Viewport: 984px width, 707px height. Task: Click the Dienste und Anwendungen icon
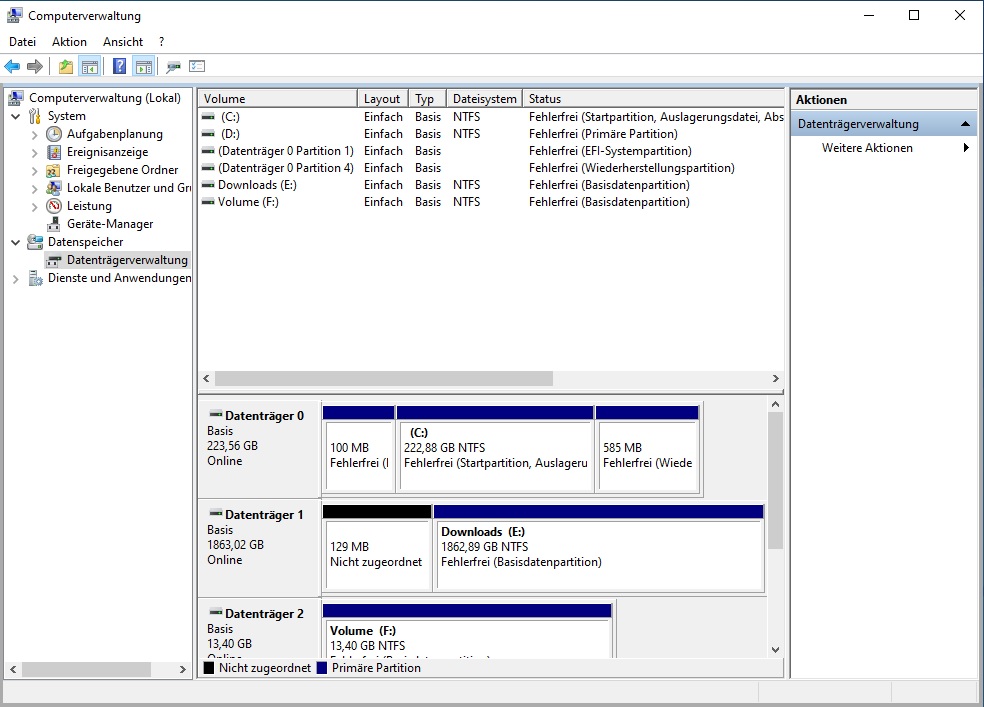[35, 278]
